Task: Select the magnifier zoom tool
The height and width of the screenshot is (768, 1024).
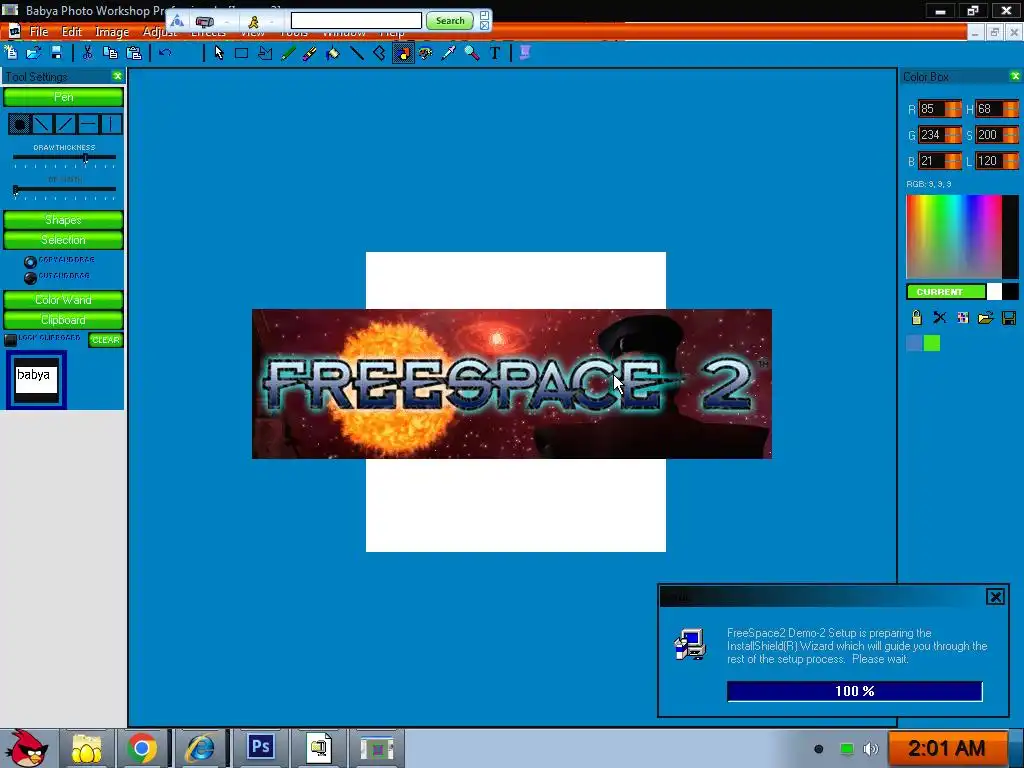Action: click(x=472, y=53)
